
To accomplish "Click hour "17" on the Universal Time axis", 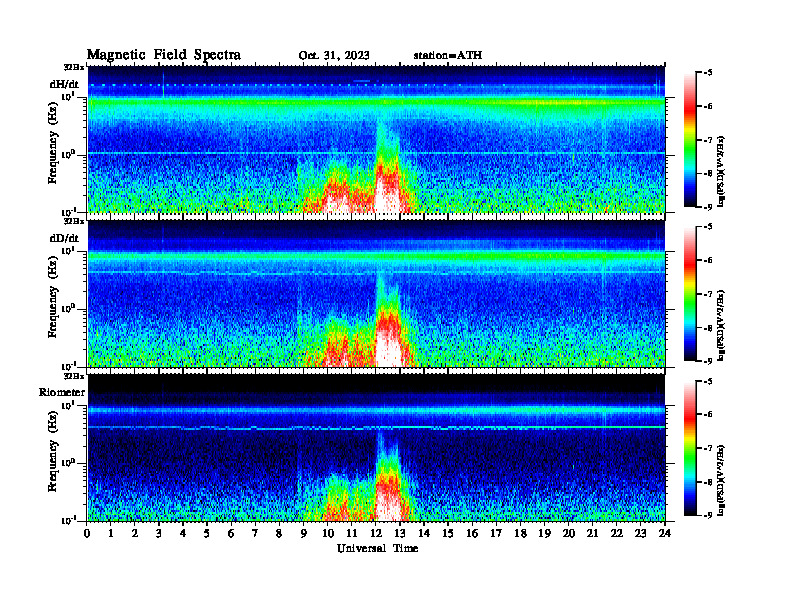I will point(496,533).
